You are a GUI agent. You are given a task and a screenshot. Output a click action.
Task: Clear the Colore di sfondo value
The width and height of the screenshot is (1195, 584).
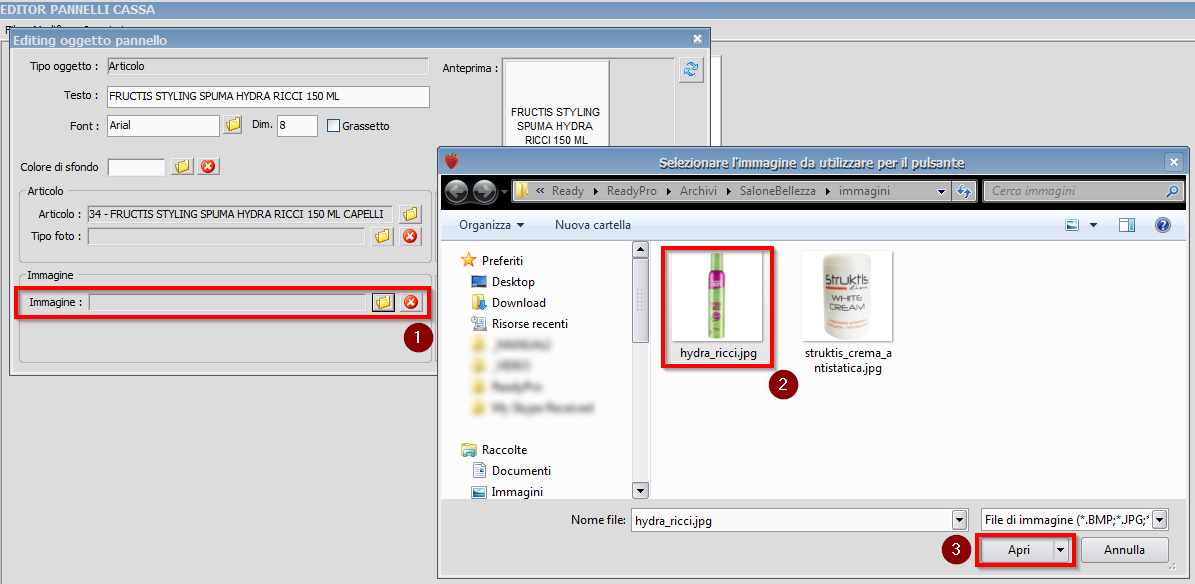tap(209, 167)
